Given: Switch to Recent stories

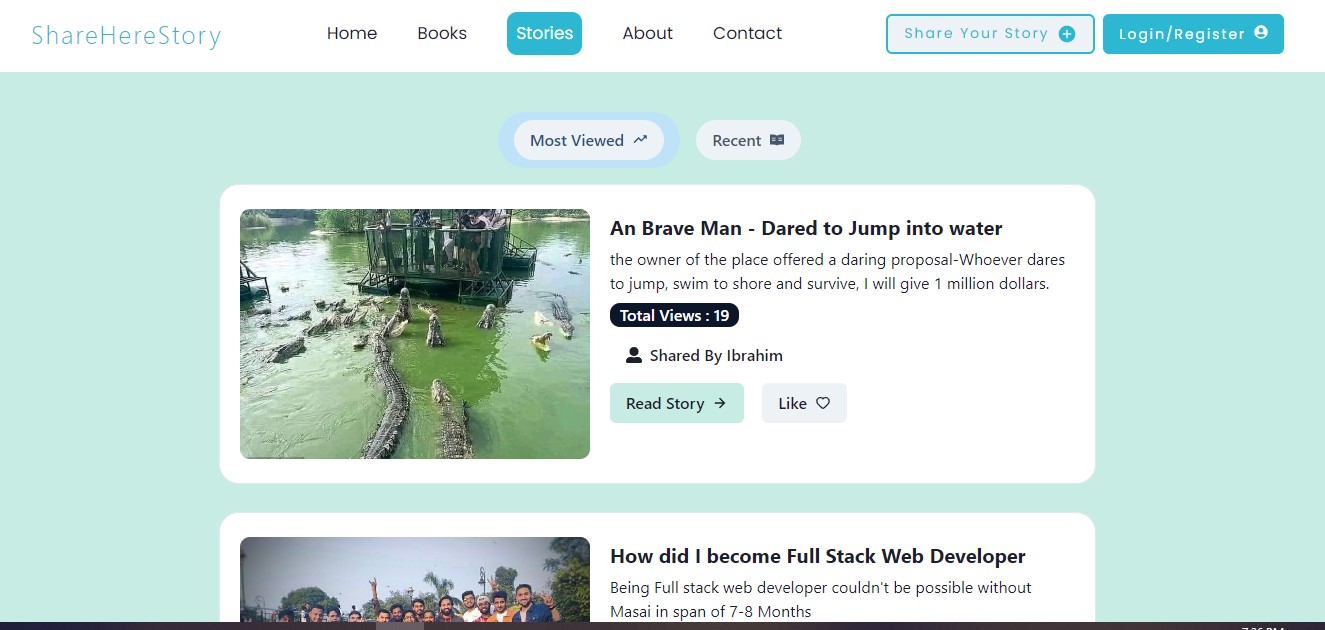Looking at the screenshot, I should click(748, 140).
